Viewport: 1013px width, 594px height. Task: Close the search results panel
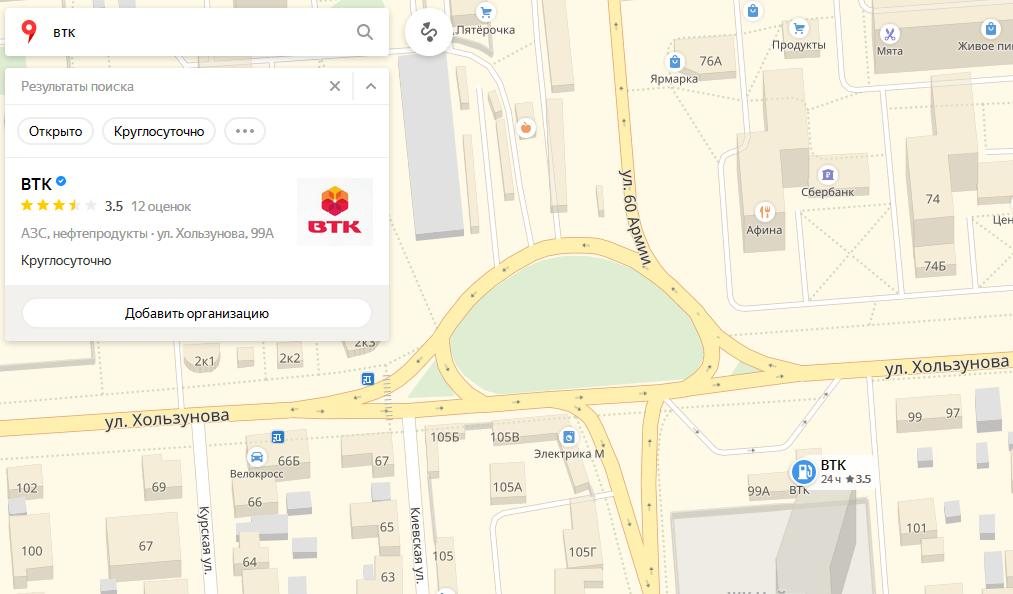[335, 86]
